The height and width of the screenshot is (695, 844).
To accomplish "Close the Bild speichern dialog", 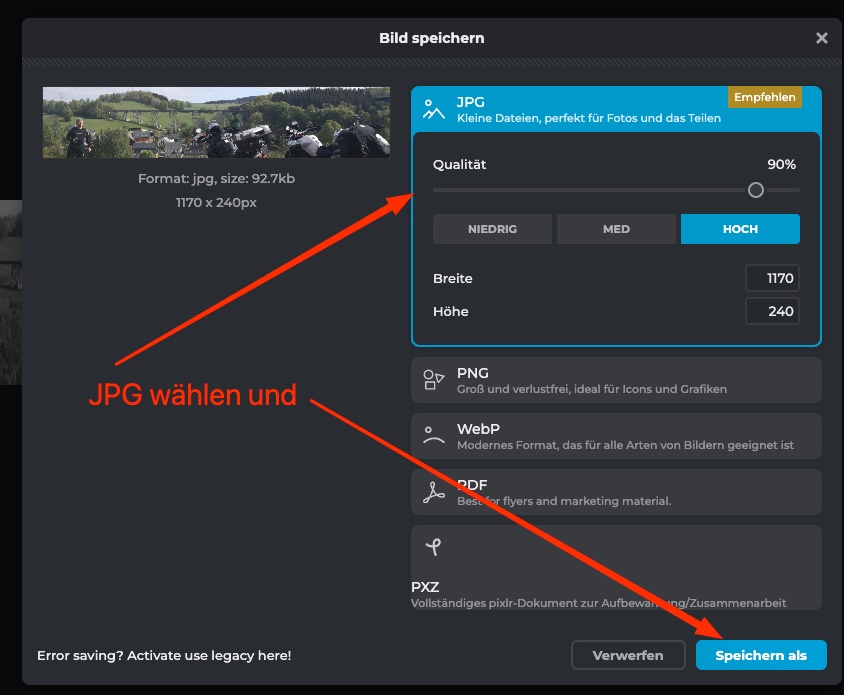I will (x=821, y=38).
